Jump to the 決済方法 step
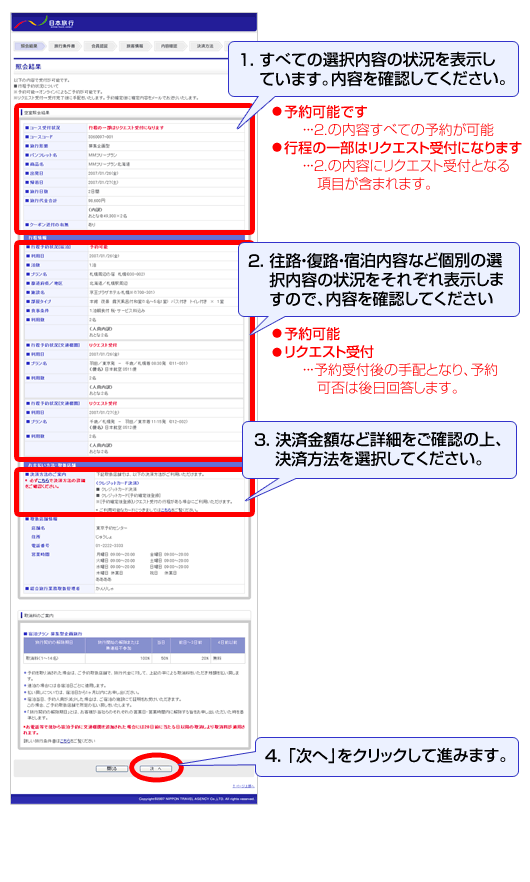The width and height of the screenshot is (530, 882). [205, 46]
